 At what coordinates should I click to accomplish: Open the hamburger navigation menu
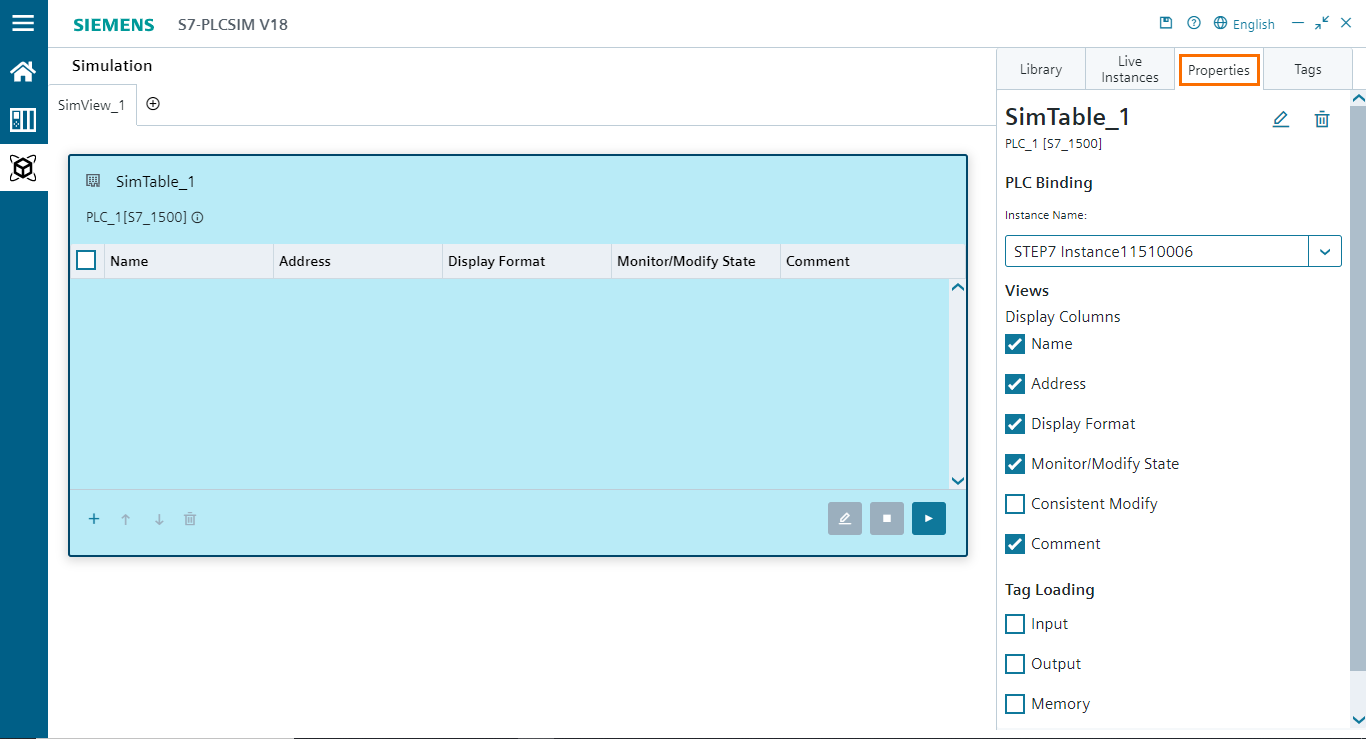[x=23, y=23]
